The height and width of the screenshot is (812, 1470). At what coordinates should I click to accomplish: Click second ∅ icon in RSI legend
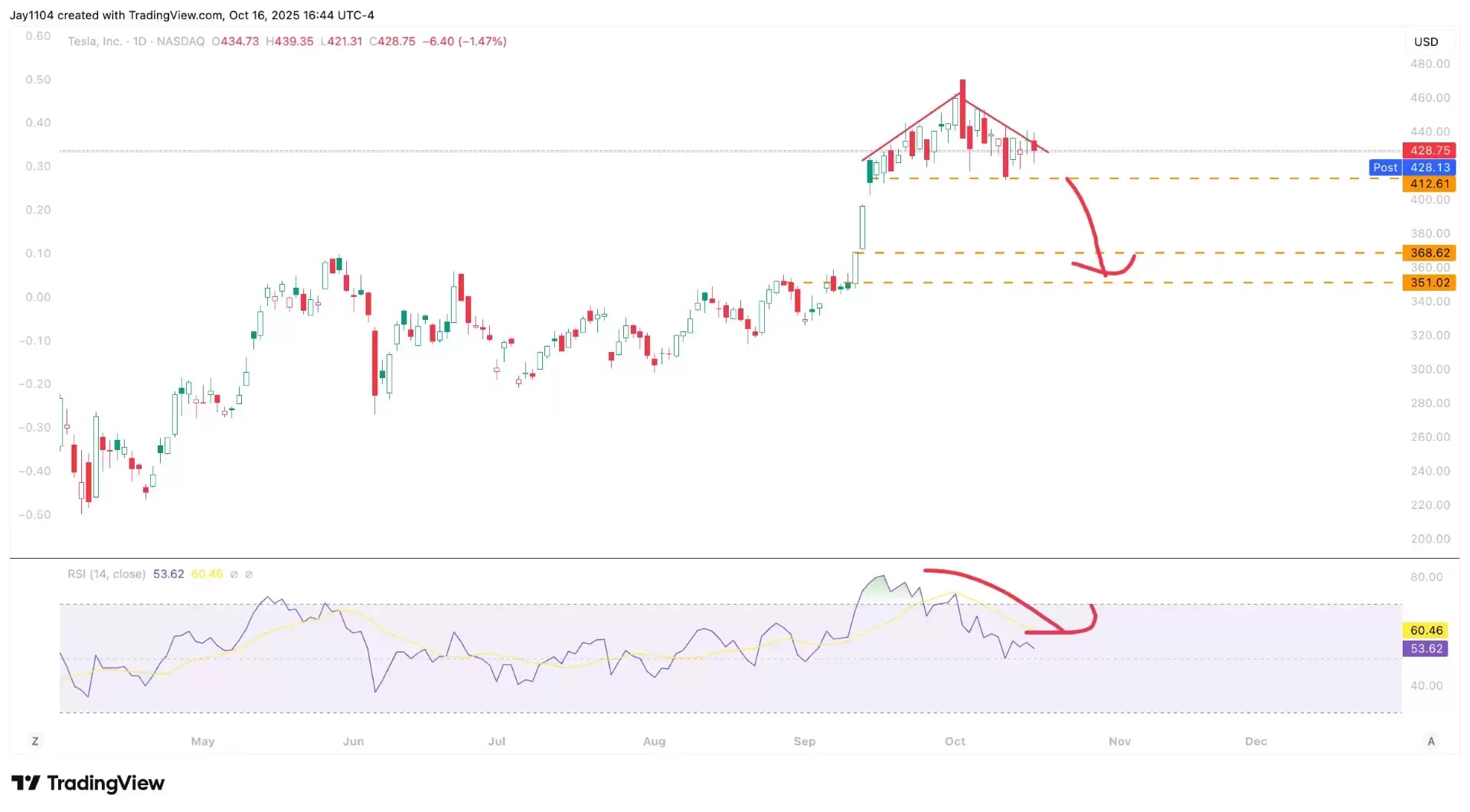coord(249,574)
